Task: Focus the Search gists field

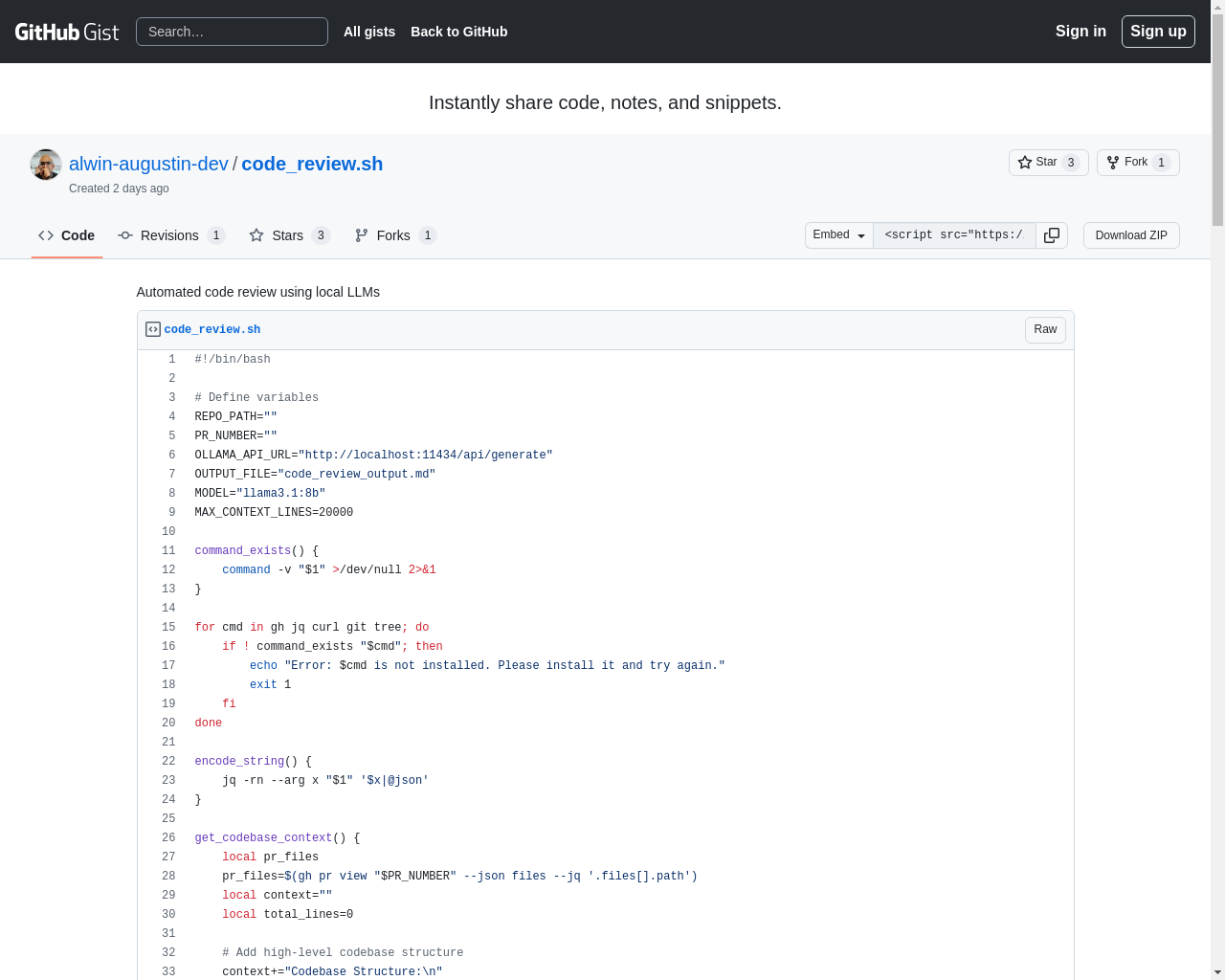Action: coord(232,32)
